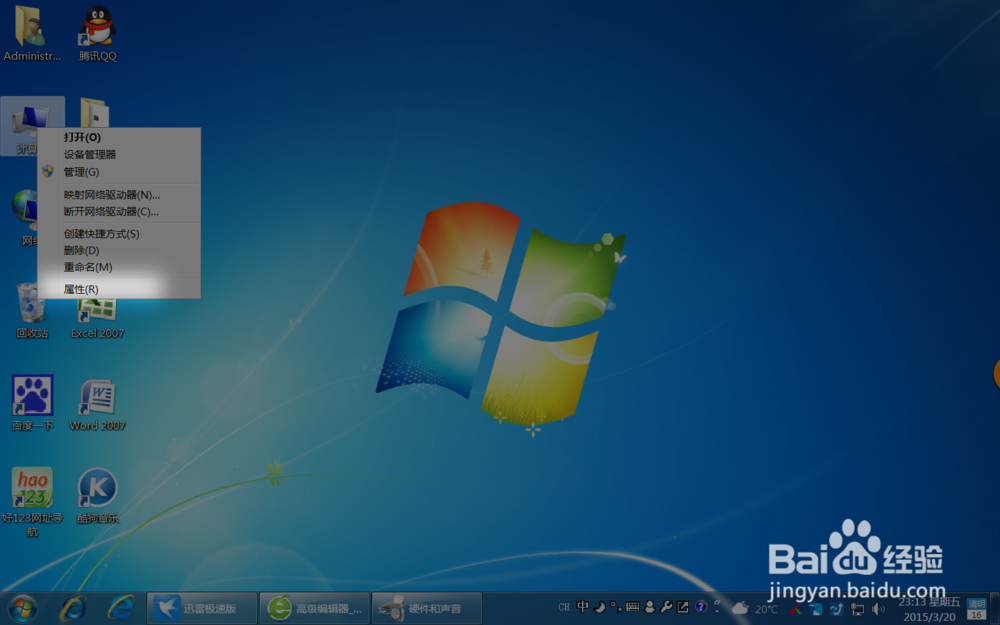Choose 打开(O) from the context menu

pos(119,137)
